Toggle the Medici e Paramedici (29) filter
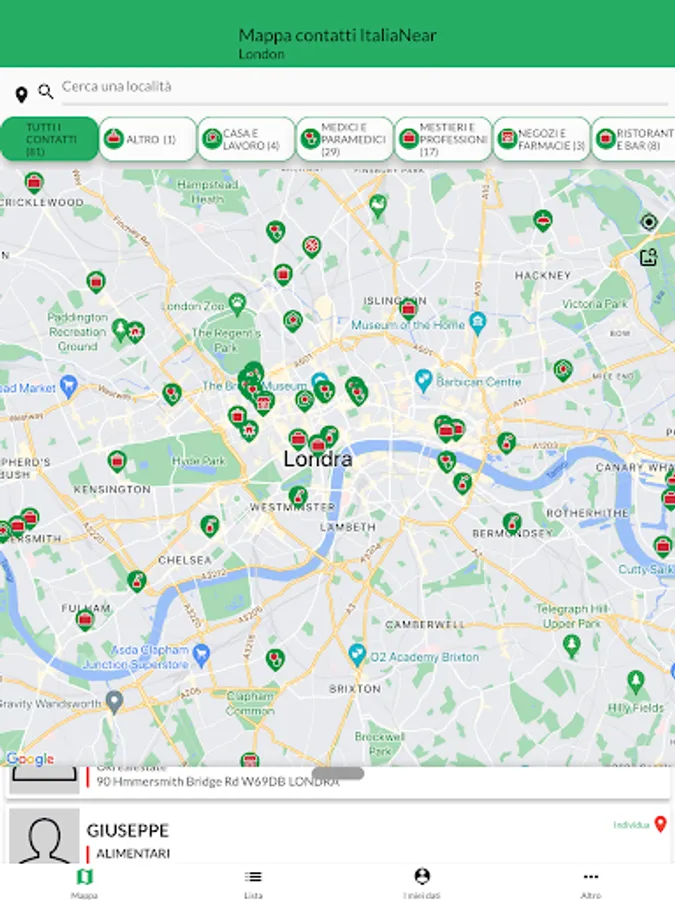675x900 pixels. (344, 139)
